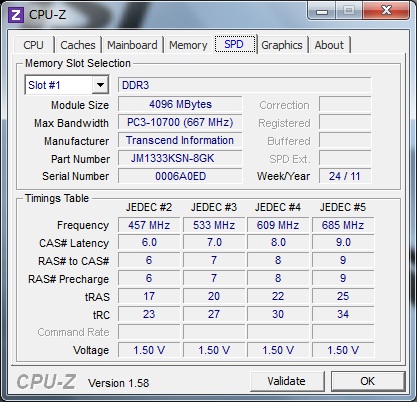Click PC3-10700 (667 MHz) bandwidth value
Screen dimensions: 417x402
(x=180, y=122)
